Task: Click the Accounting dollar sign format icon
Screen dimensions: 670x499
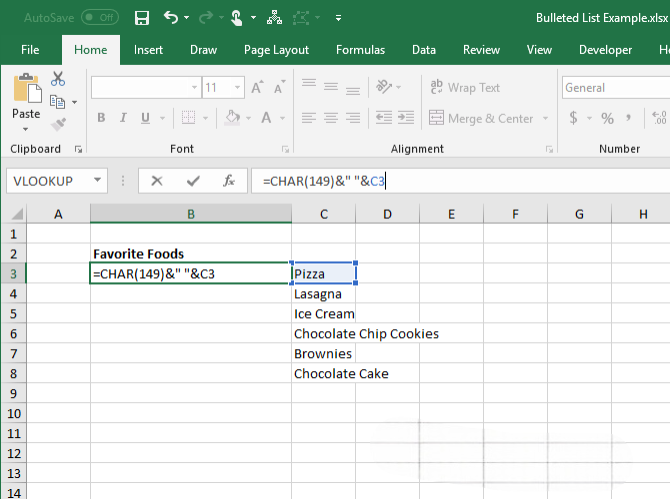Action: (573, 117)
